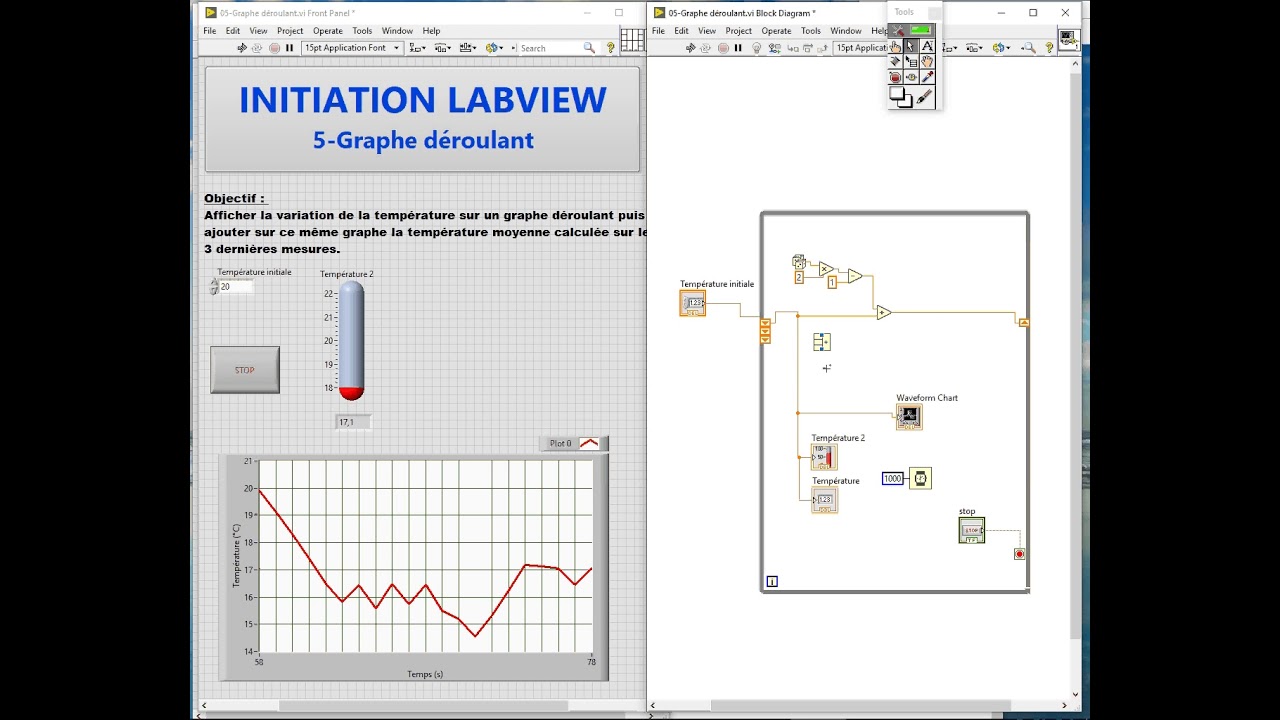Click the loop iteration i terminal

(x=772, y=581)
